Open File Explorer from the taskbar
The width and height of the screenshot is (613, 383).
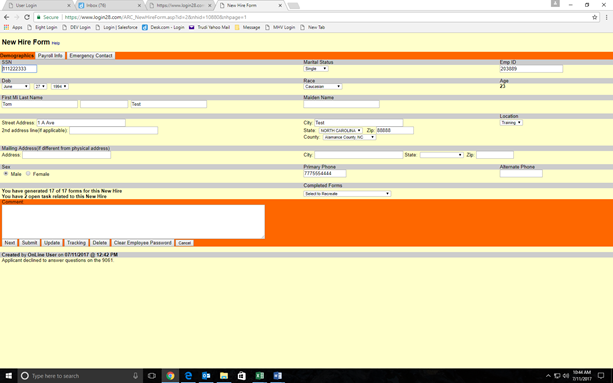point(224,376)
